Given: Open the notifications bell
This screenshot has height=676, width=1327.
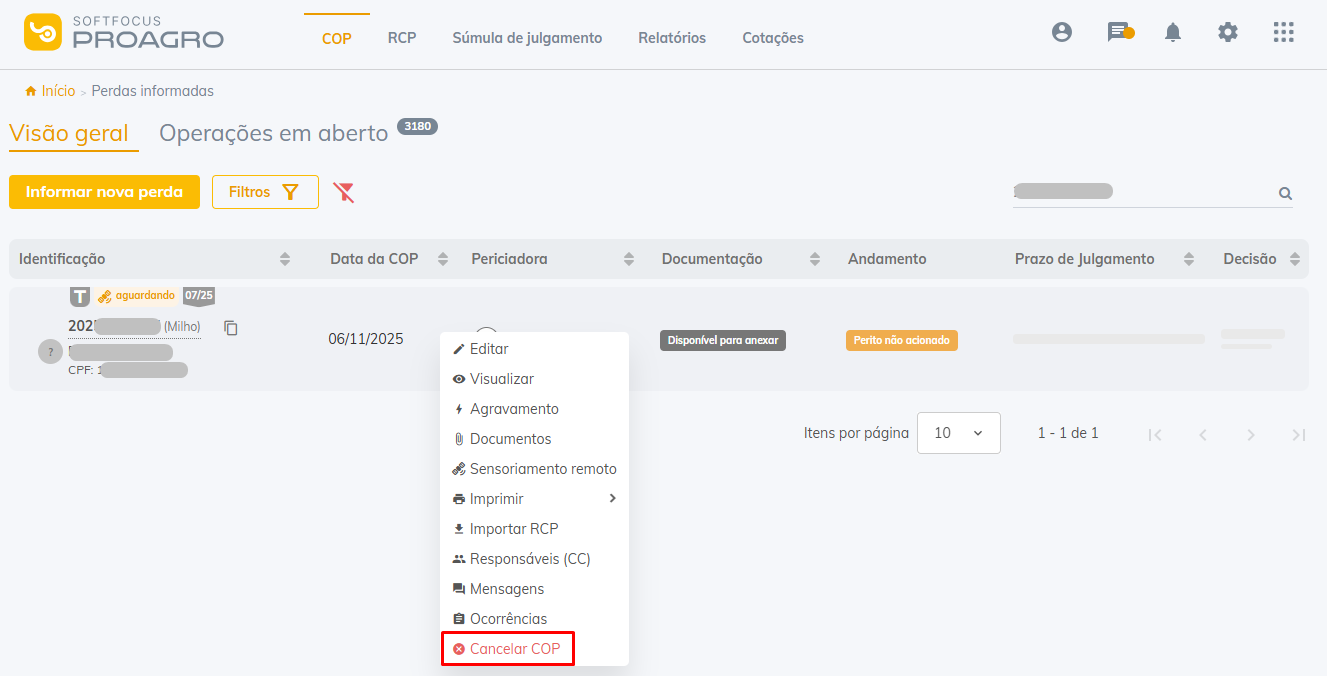Looking at the screenshot, I should [1173, 33].
